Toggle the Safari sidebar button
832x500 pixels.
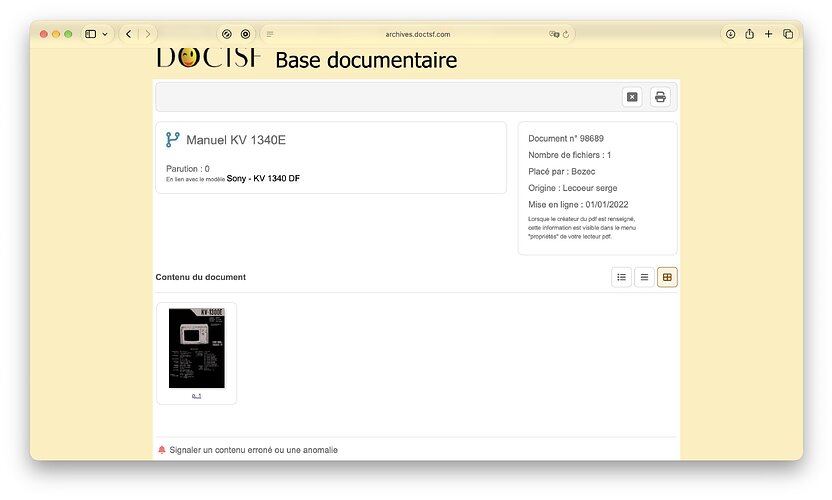tap(91, 34)
